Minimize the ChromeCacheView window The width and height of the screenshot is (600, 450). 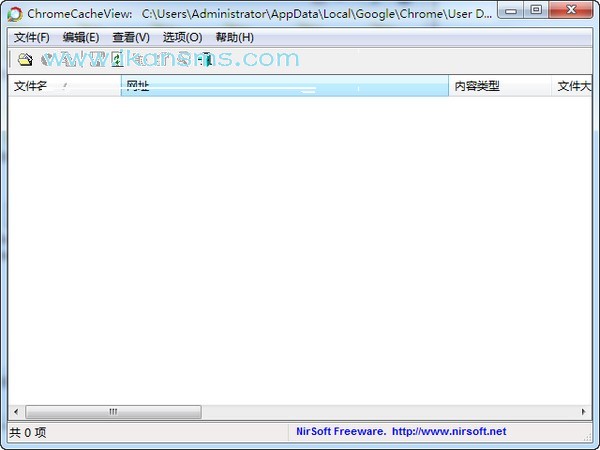coord(511,10)
